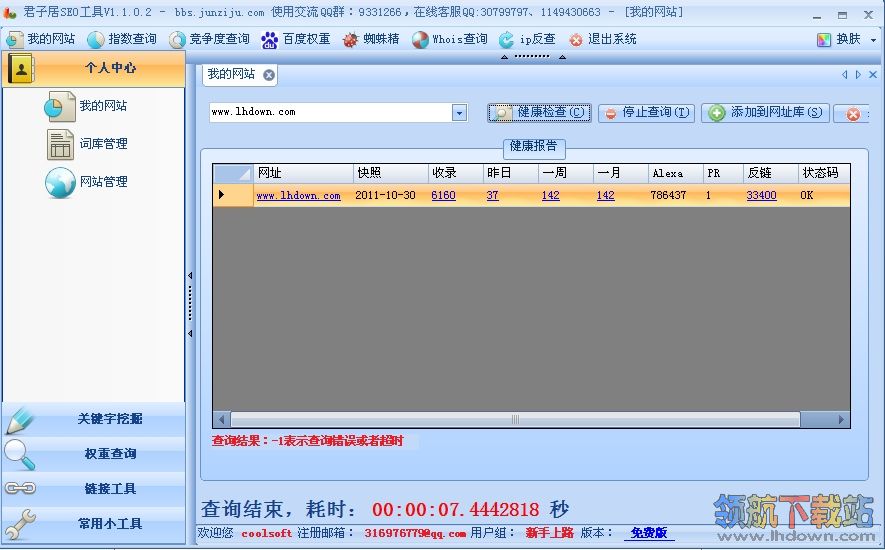Open ip反查 tool
Image resolution: width=885 pixels, height=550 pixels.
point(527,39)
